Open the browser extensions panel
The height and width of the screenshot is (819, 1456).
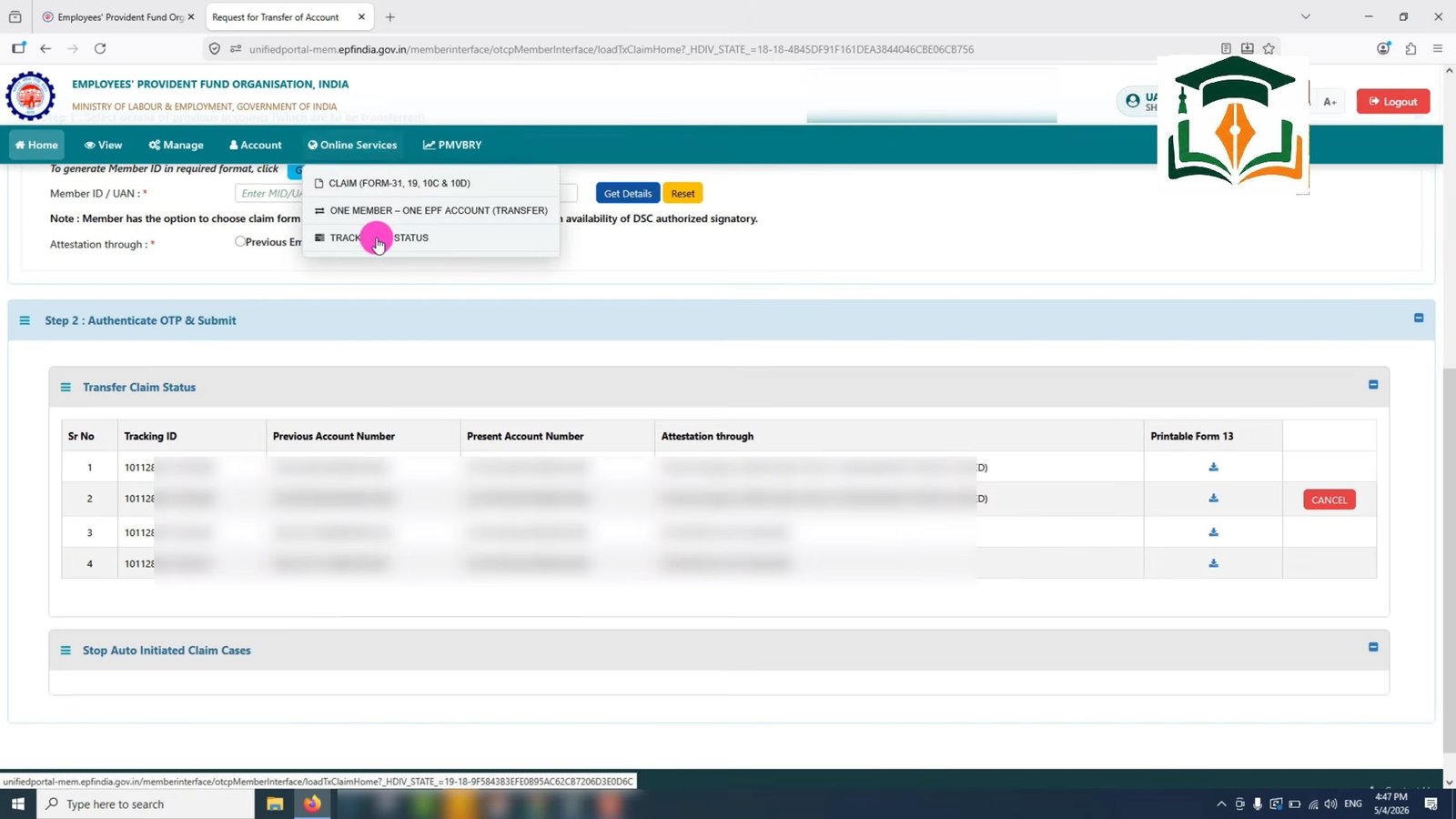1410,48
